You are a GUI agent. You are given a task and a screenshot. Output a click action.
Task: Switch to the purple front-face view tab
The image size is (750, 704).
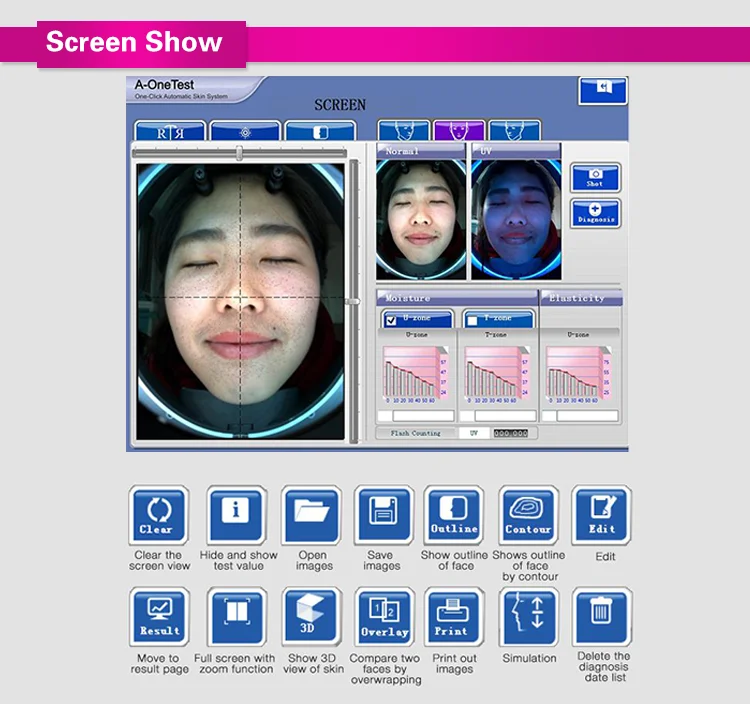click(459, 131)
